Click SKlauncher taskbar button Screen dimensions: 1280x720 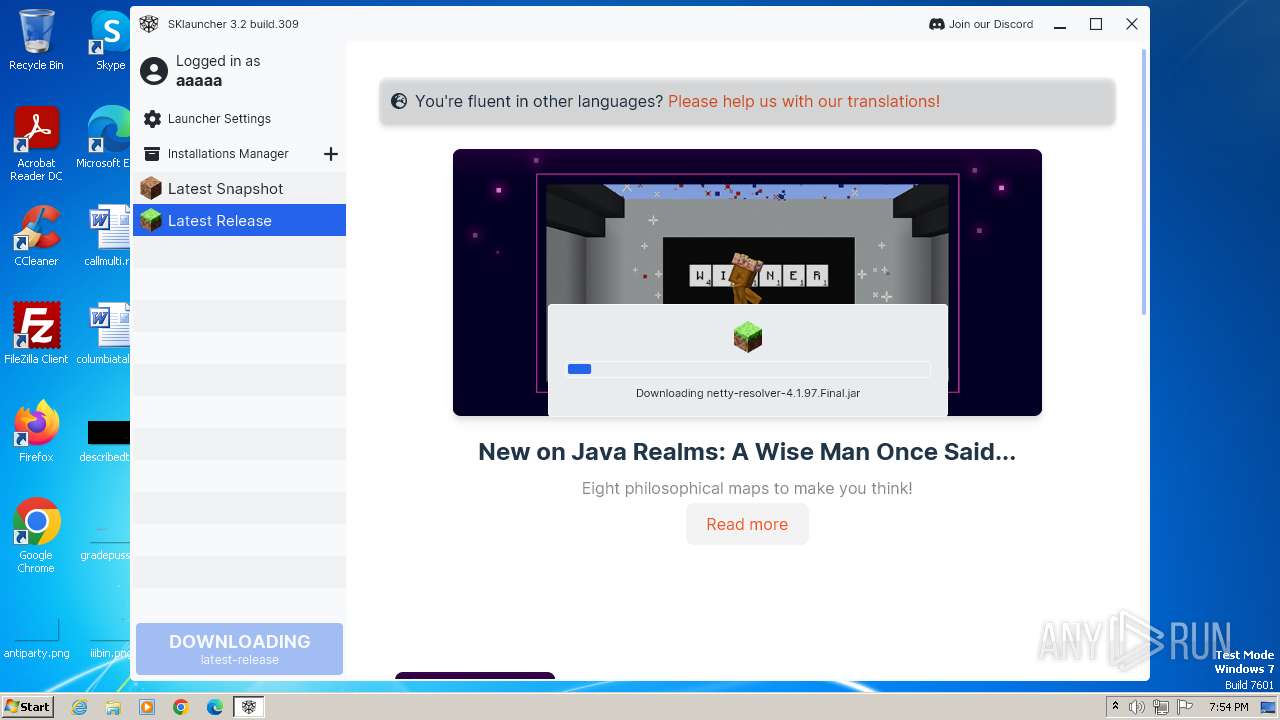249,707
